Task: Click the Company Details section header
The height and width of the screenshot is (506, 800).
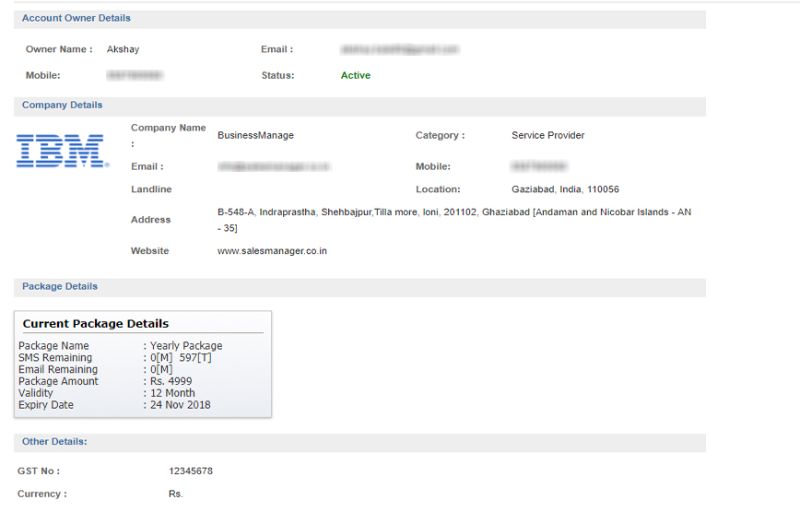Action: (62, 105)
